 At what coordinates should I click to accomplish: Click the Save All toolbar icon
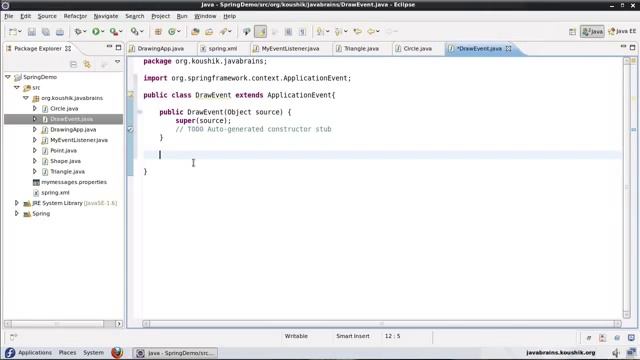(46, 31)
